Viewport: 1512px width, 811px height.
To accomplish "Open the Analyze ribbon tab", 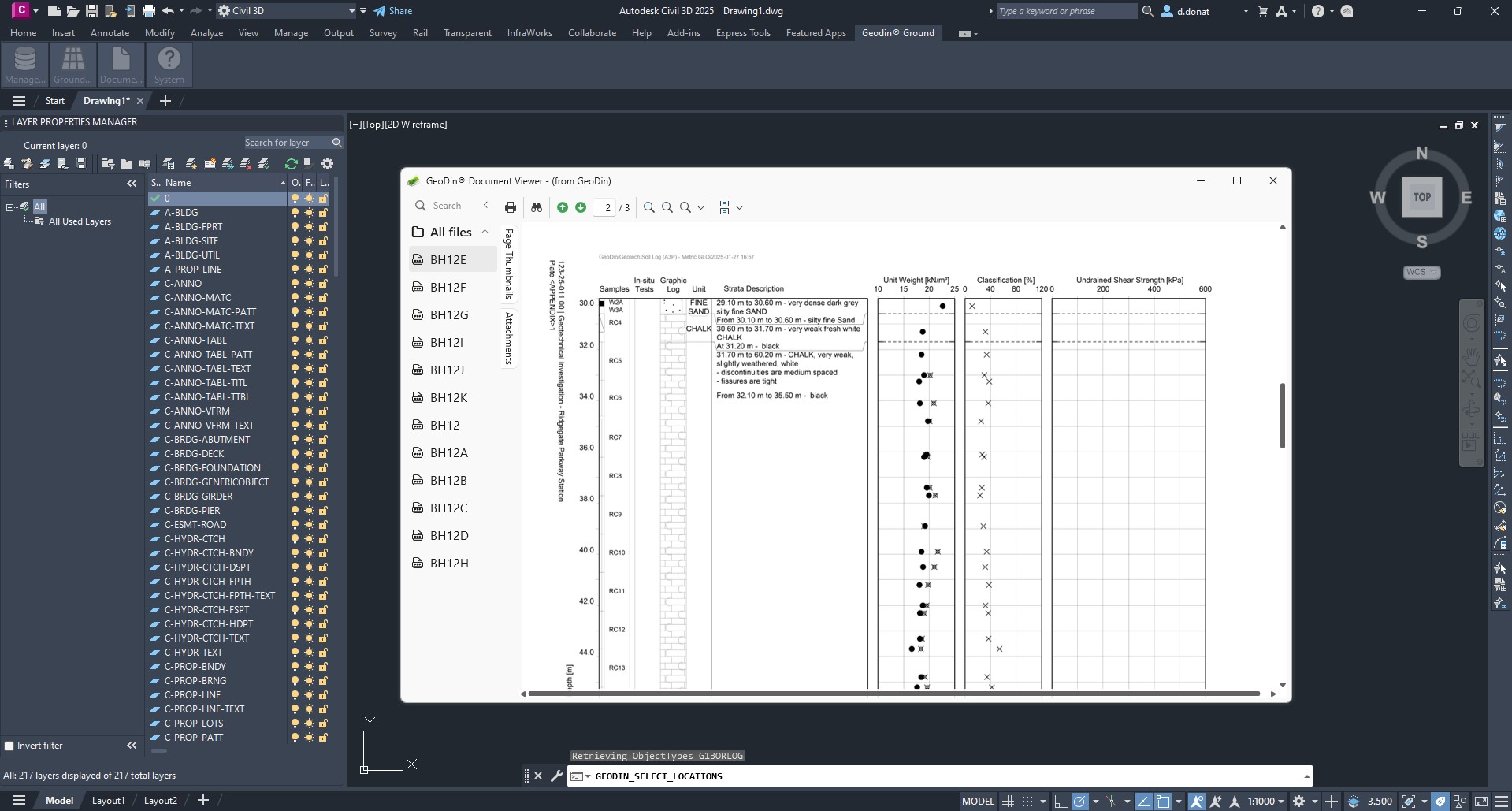I will pyautogui.click(x=206, y=33).
